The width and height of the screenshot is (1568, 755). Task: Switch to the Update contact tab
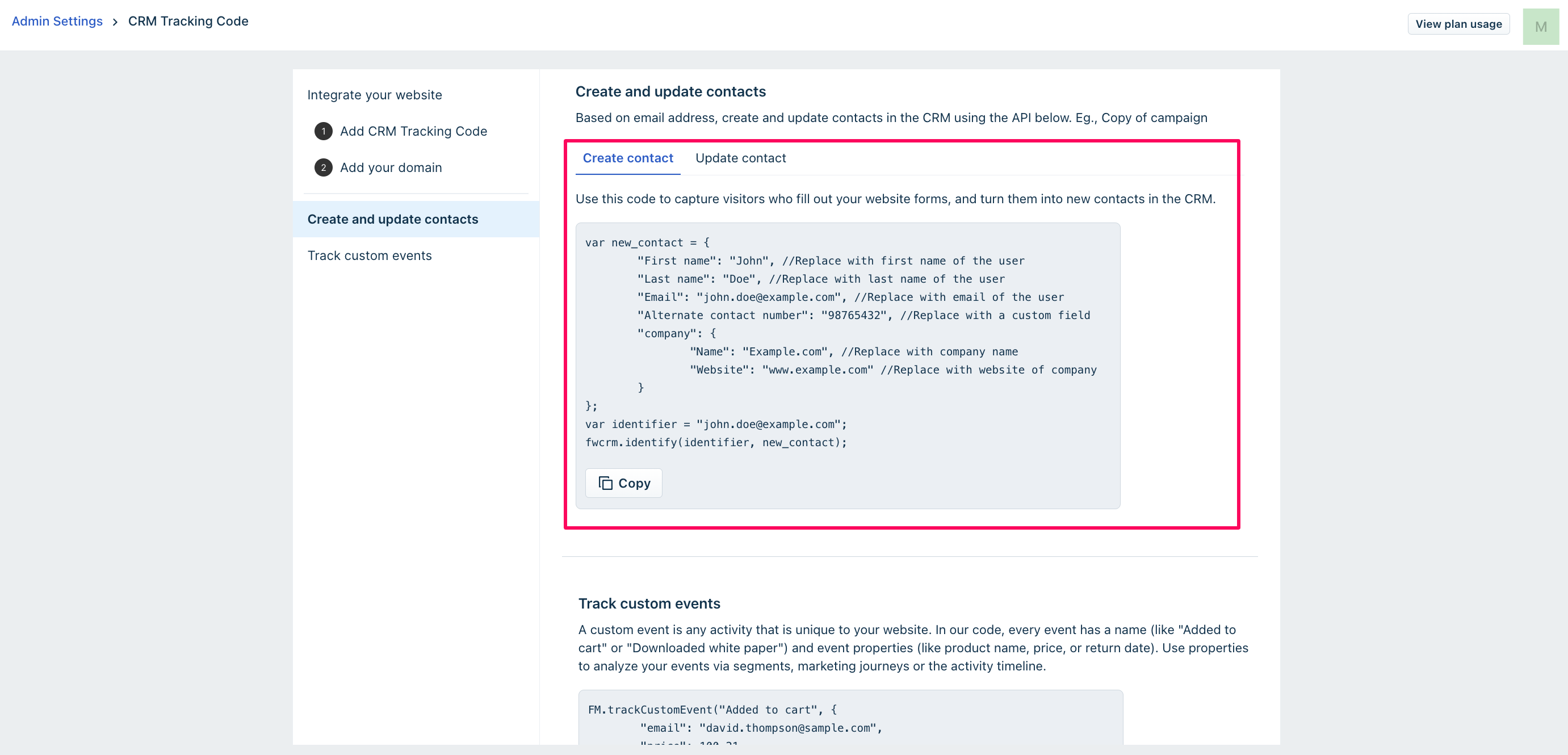(740, 158)
